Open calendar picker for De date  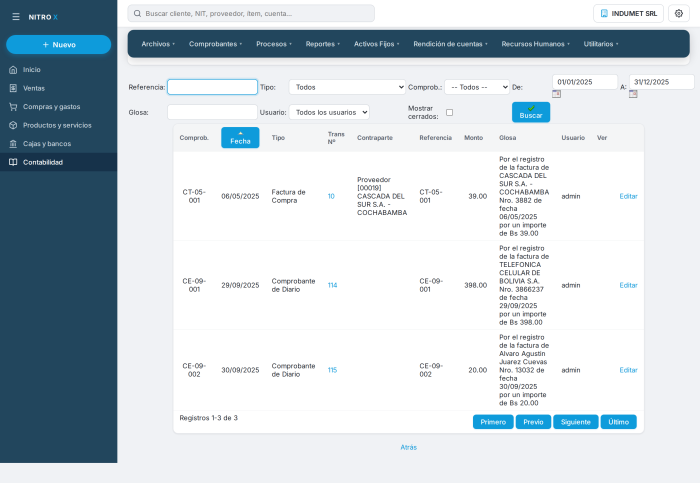point(556,94)
